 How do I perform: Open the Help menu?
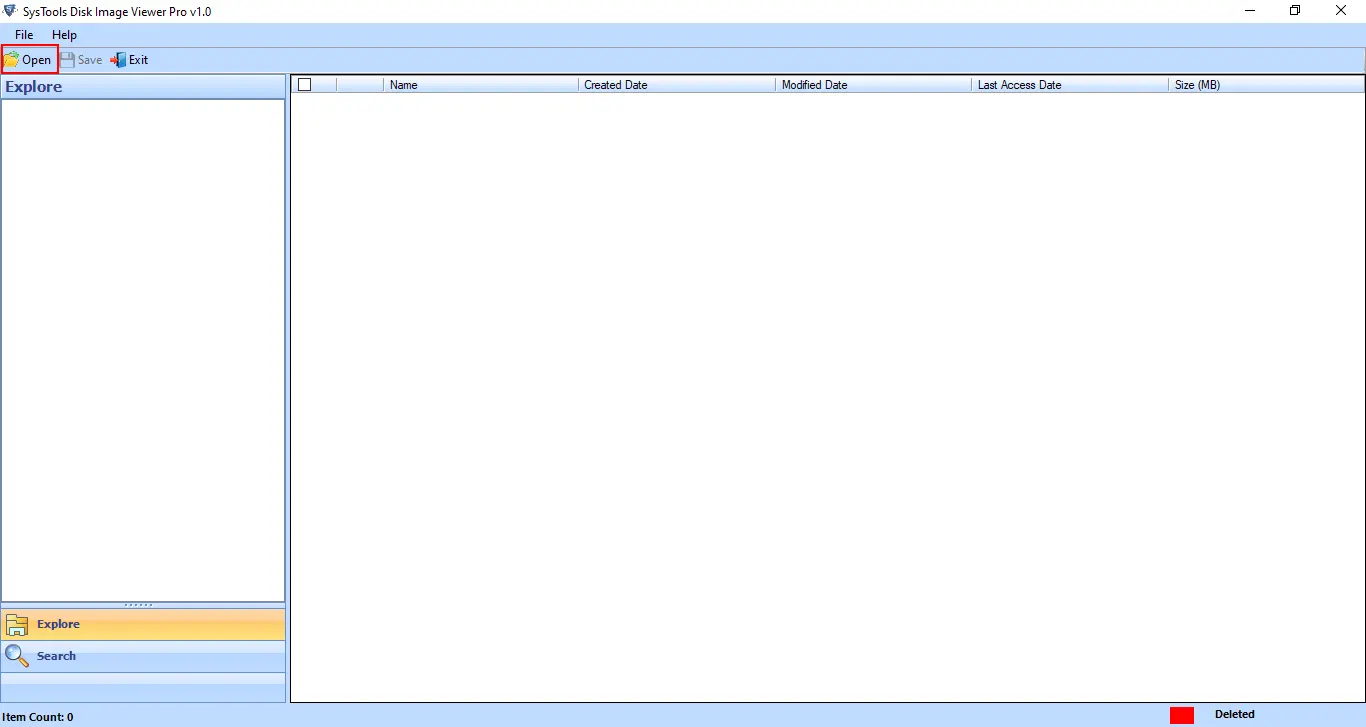(x=64, y=35)
